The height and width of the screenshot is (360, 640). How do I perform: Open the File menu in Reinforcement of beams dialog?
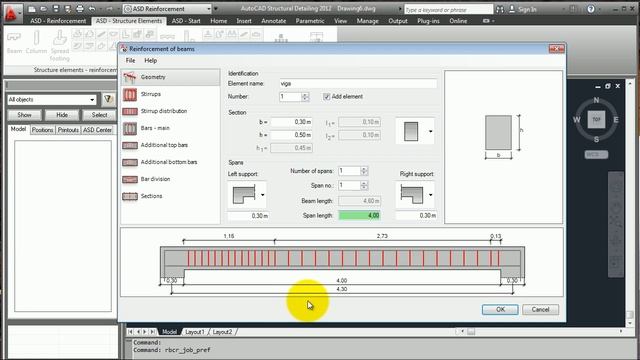coord(130,60)
